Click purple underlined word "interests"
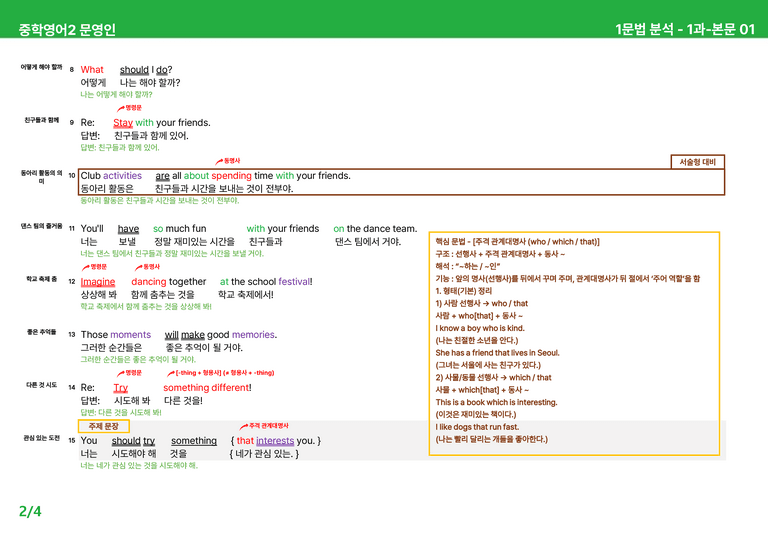 click(x=275, y=441)
